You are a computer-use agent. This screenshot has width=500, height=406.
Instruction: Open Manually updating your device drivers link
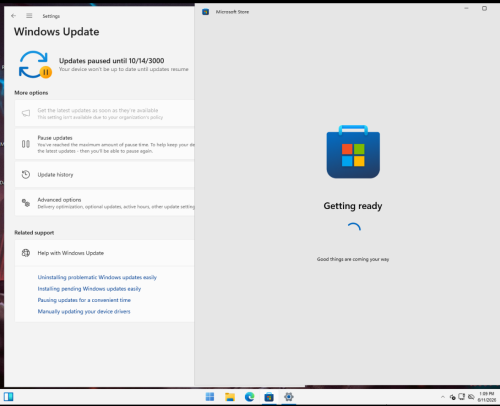(x=84, y=311)
